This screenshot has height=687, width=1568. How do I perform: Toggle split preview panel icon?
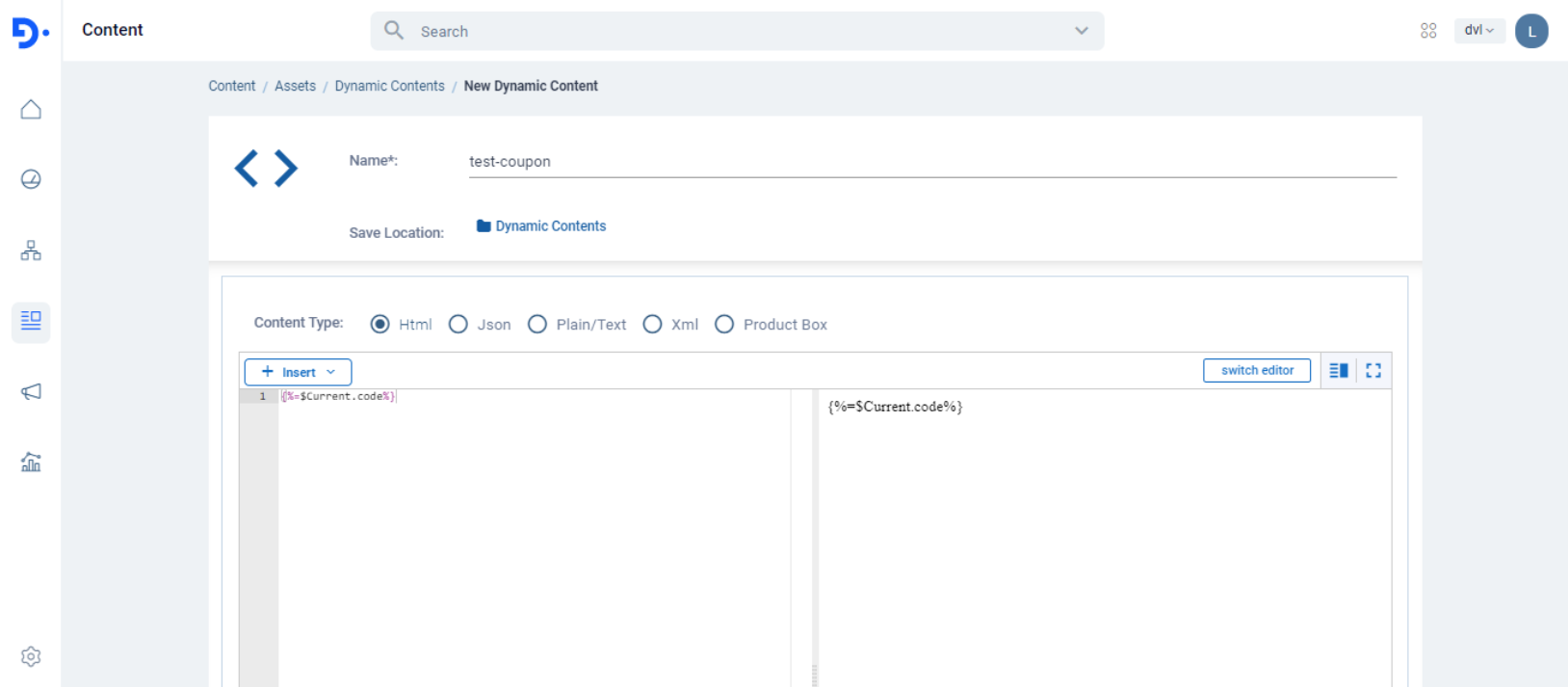(1339, 371)
